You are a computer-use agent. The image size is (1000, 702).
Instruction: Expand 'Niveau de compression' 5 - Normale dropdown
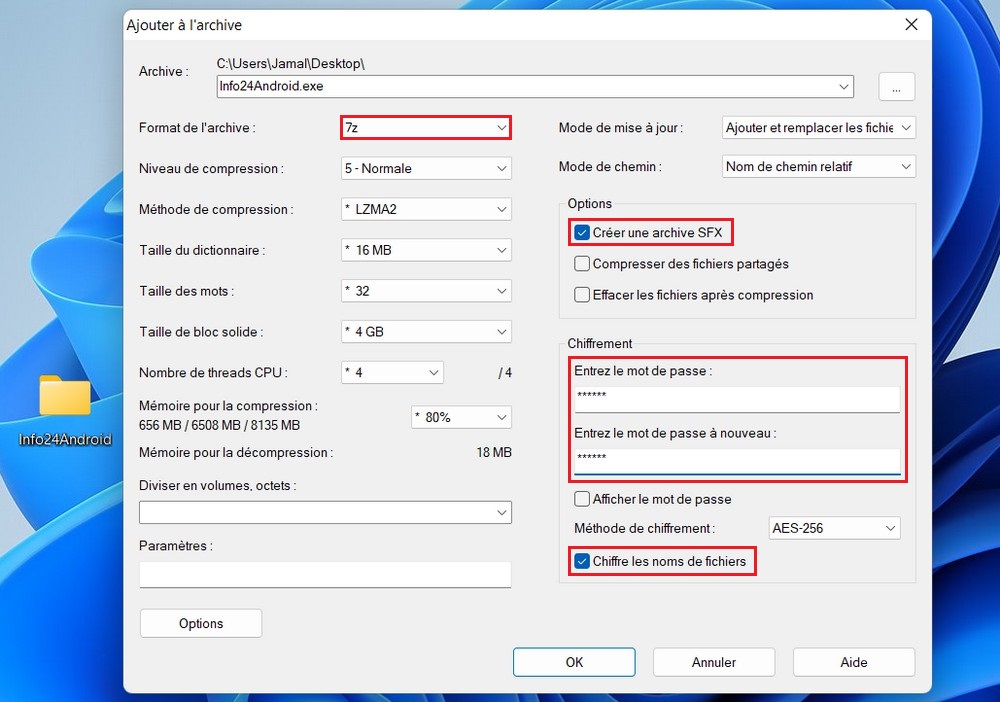point(426,169)
